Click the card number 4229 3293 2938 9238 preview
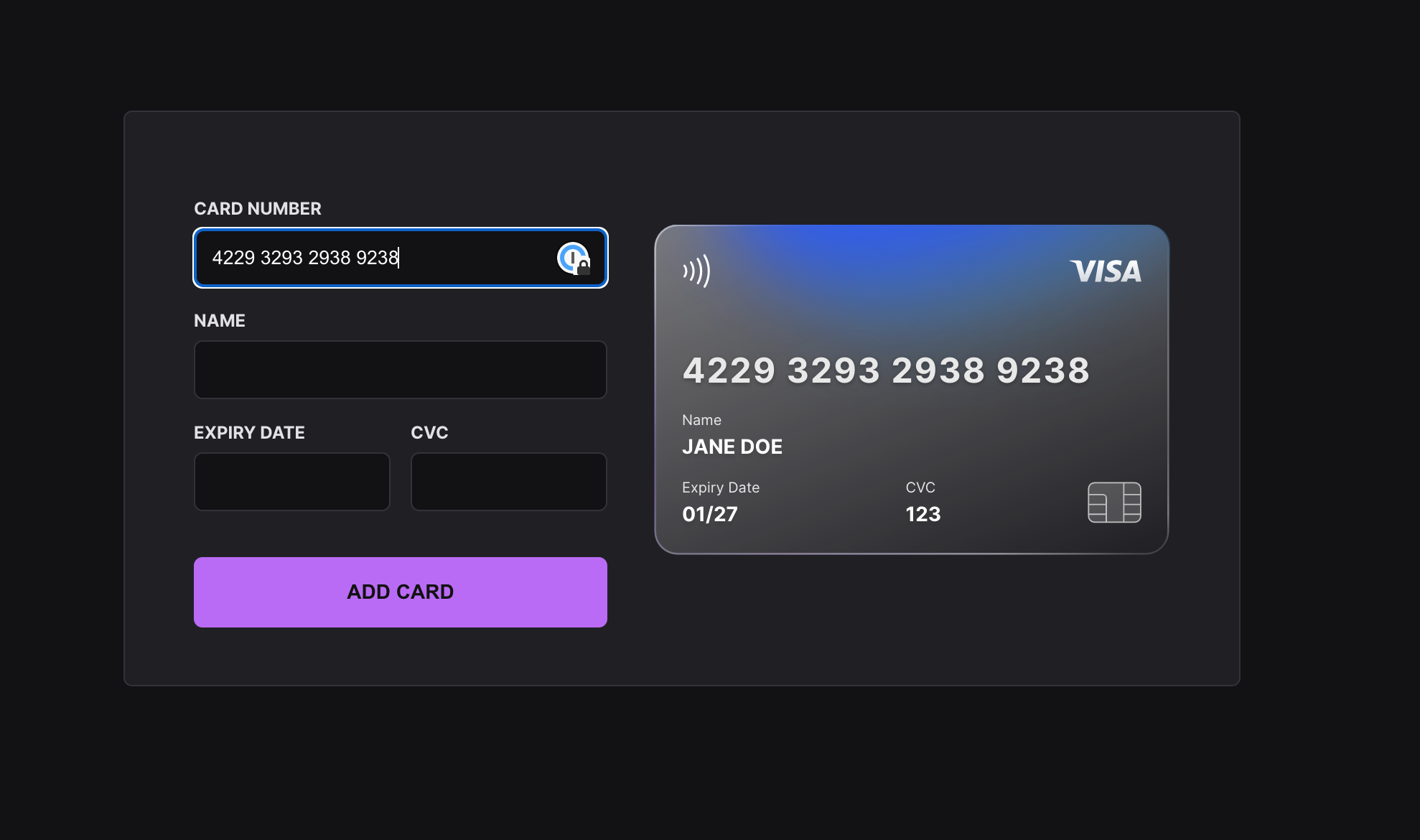The width and height of the screenshot is (1420, 840). point(886,370)
